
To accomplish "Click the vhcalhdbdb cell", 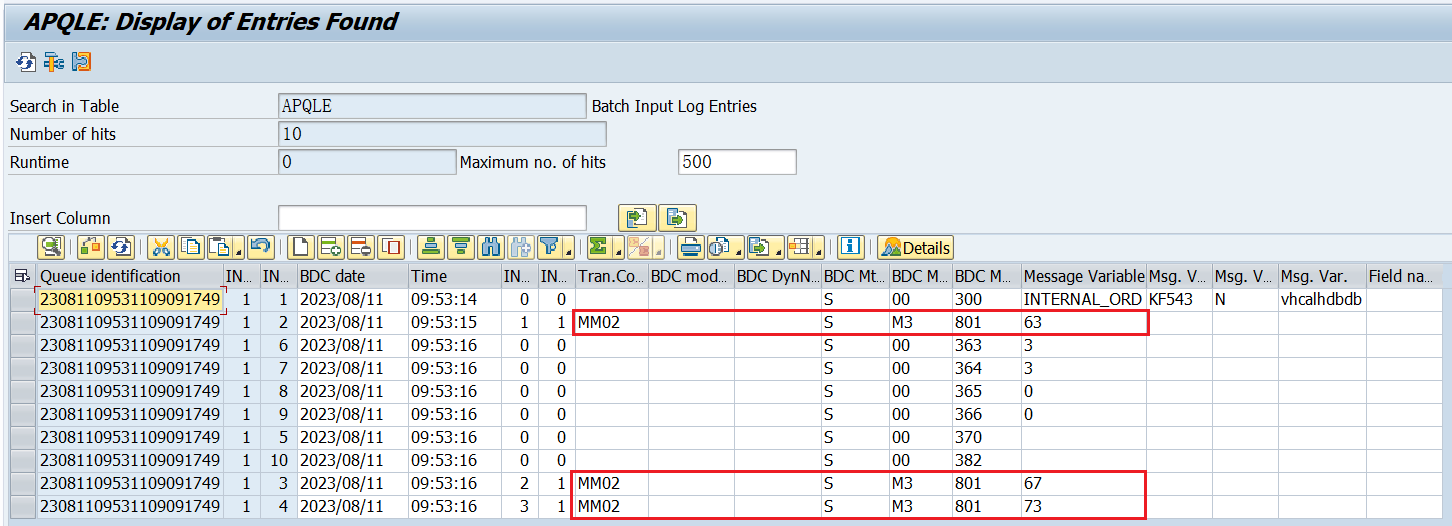I will click(x=1322, y=299).
